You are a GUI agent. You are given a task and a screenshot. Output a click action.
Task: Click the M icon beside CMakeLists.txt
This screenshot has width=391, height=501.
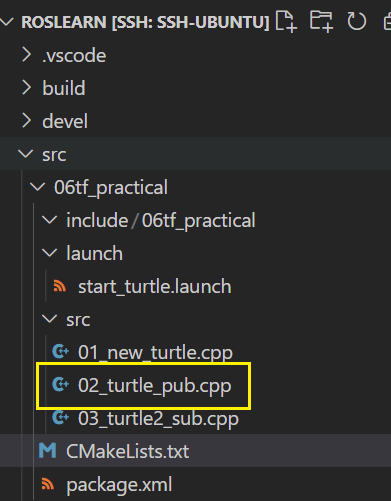pyautogui.click(x=47, y=451)
